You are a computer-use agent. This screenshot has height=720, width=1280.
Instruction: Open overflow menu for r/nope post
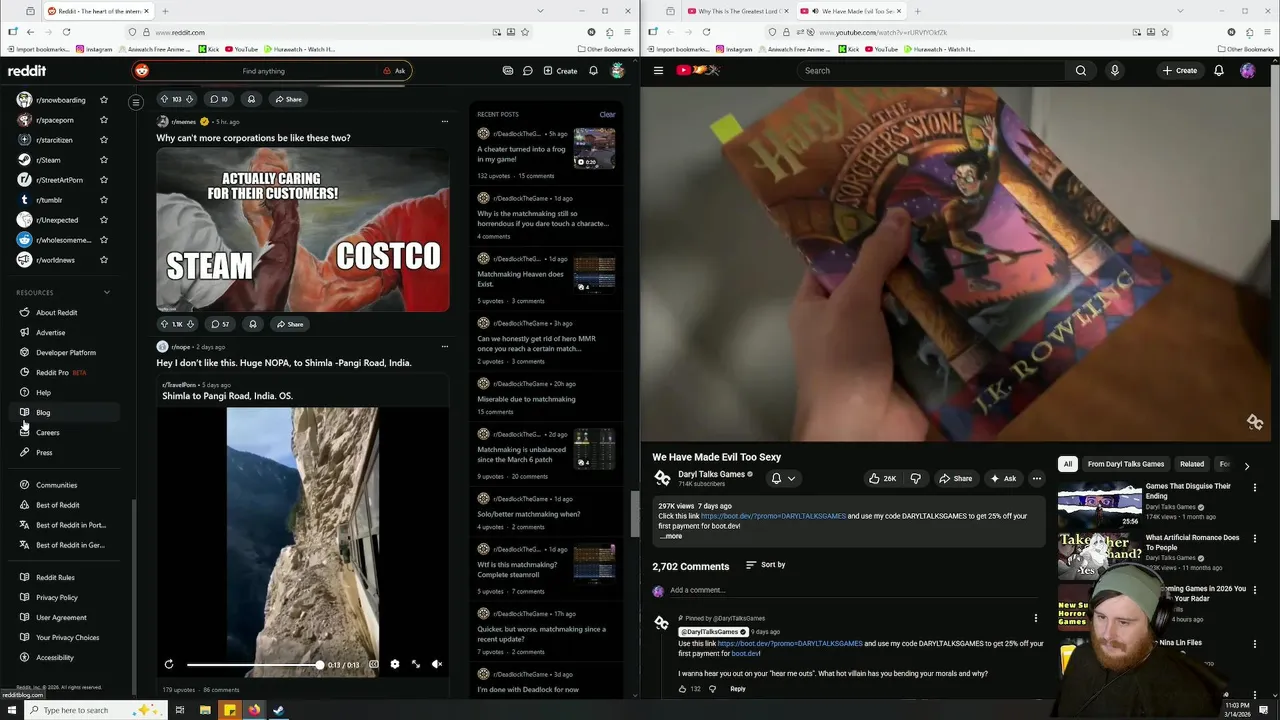[x=445, y=347]
